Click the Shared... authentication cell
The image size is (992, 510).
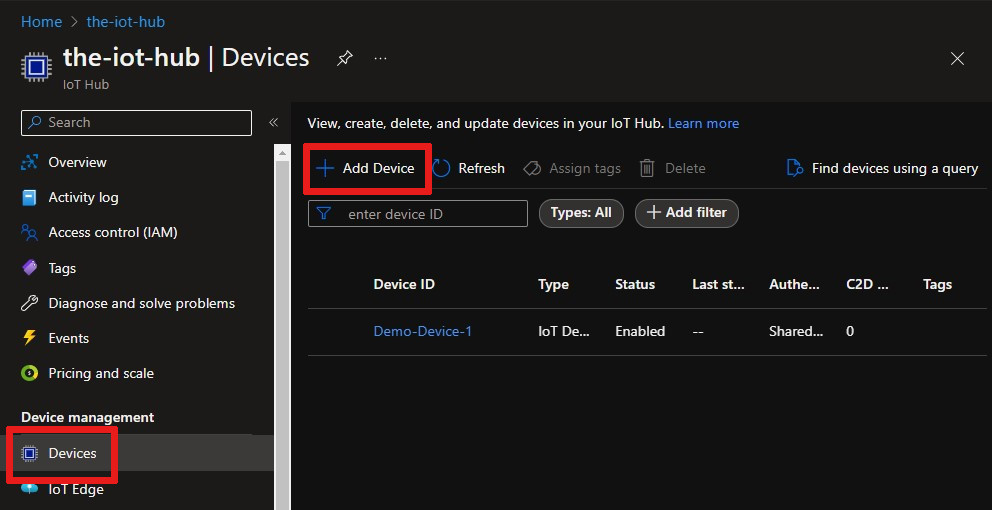(796, 331)
